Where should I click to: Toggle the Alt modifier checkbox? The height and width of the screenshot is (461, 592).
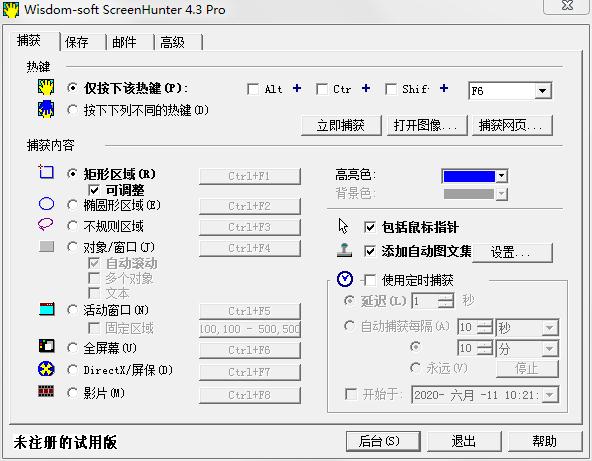pos(253,89)
